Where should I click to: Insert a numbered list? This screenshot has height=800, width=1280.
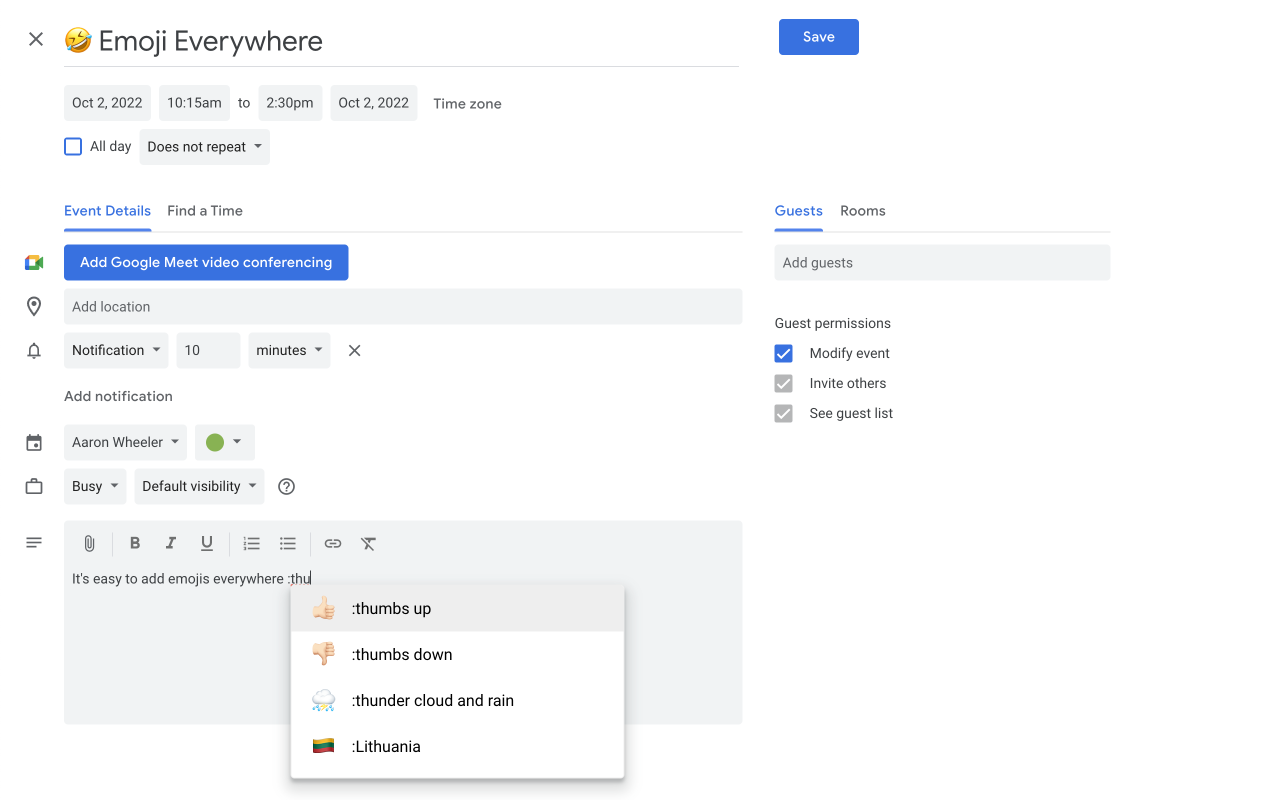coord(251,543)
